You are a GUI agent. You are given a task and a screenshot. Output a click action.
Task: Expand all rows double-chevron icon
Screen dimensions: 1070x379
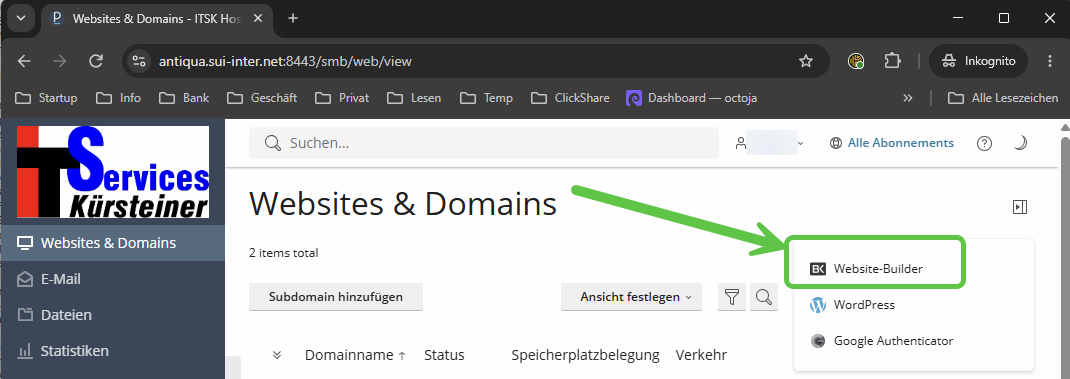pyautogui.click(x=276, y=355)
